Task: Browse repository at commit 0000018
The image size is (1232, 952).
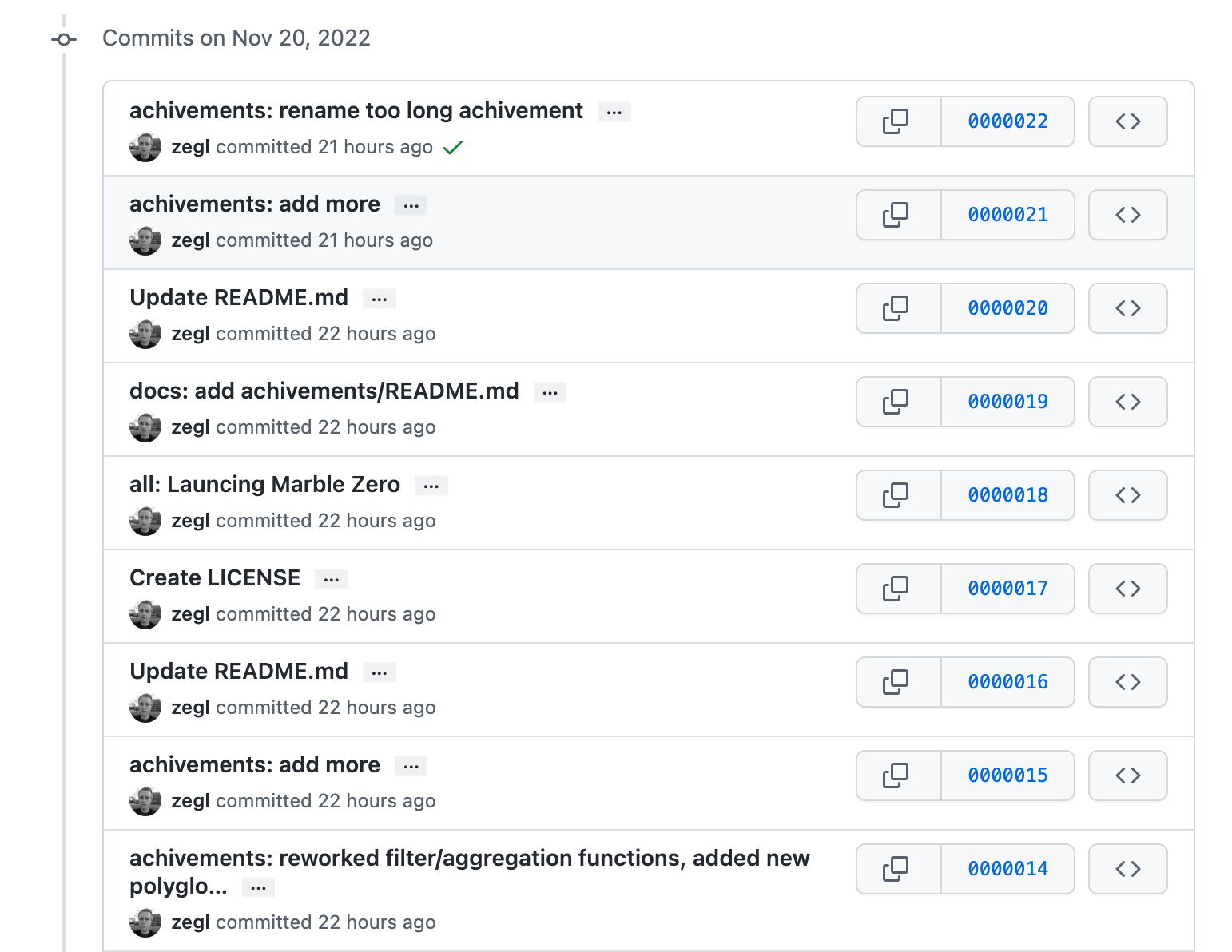Action: [1127, 495]
